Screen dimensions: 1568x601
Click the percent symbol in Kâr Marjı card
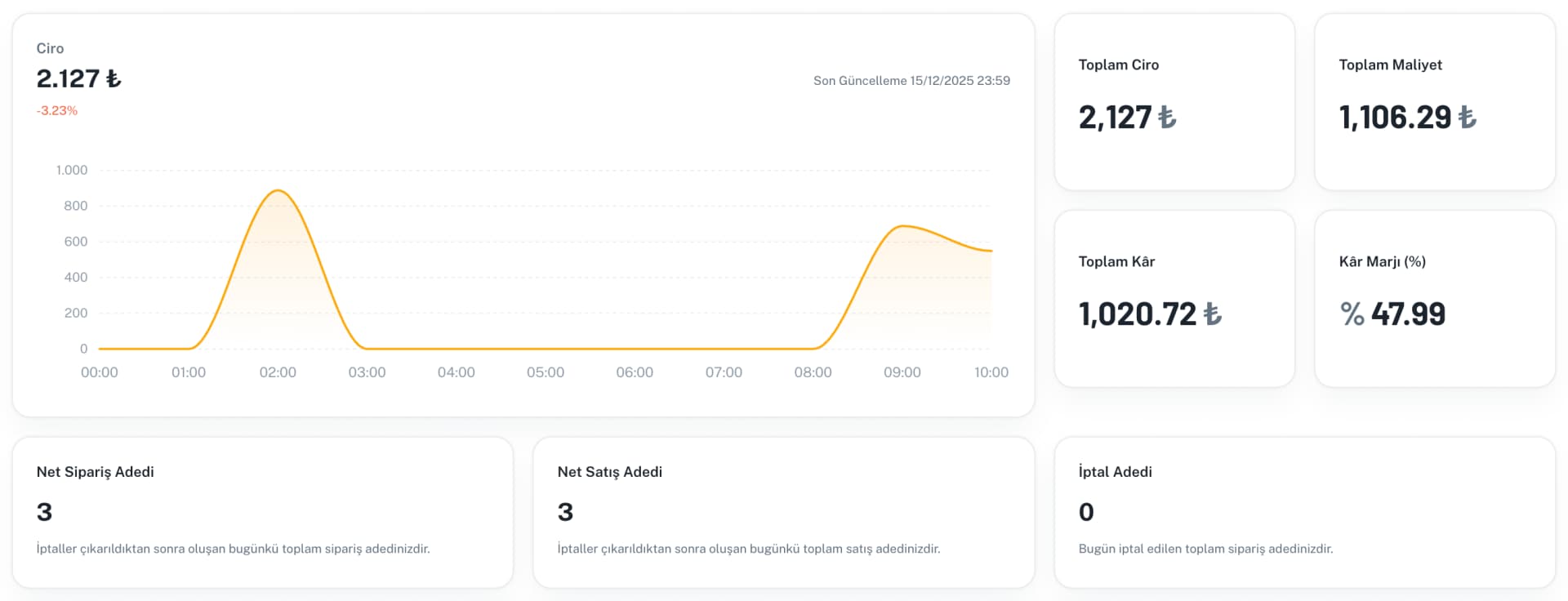1352,314
